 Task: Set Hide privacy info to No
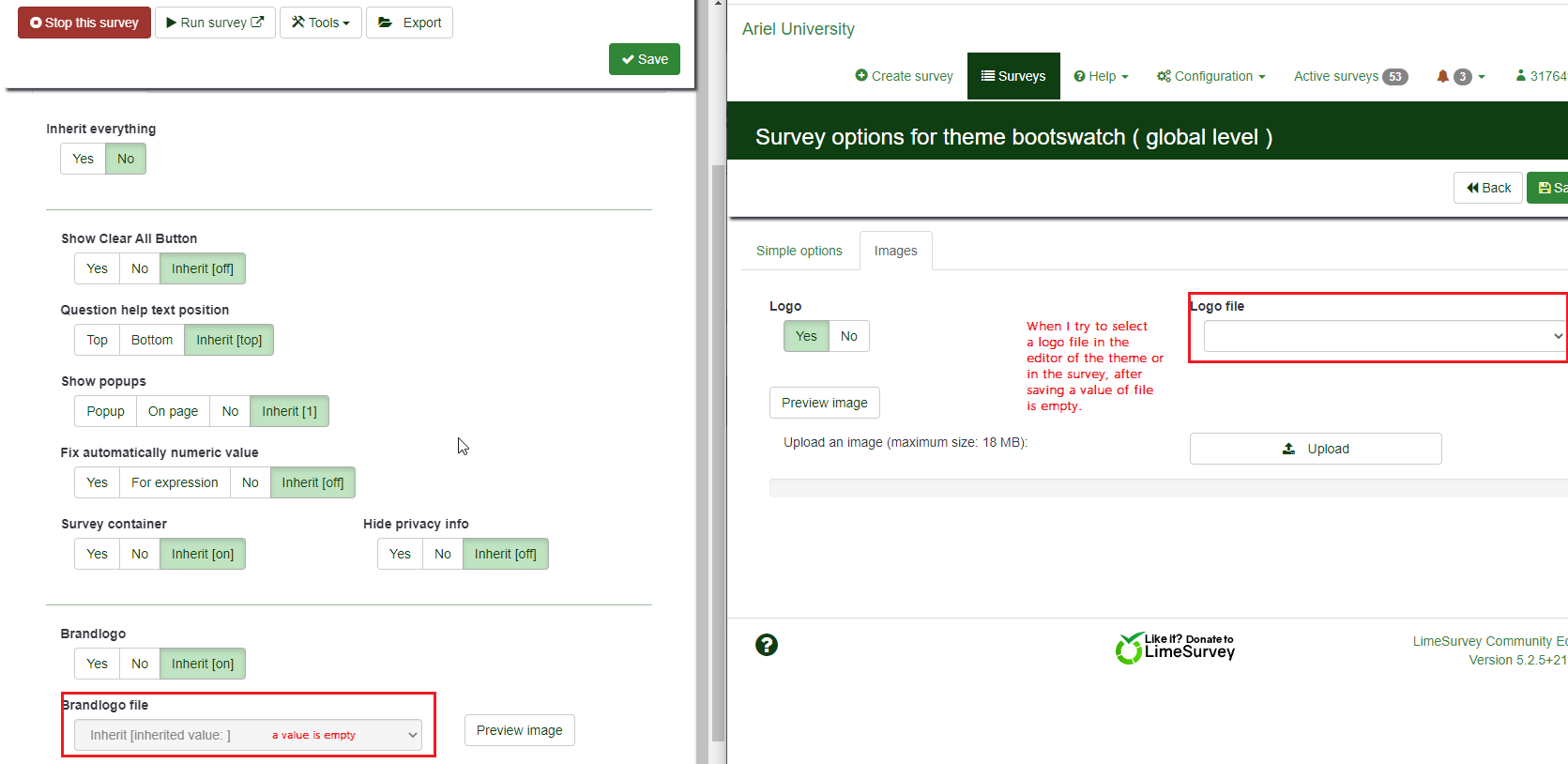[443, 554]
